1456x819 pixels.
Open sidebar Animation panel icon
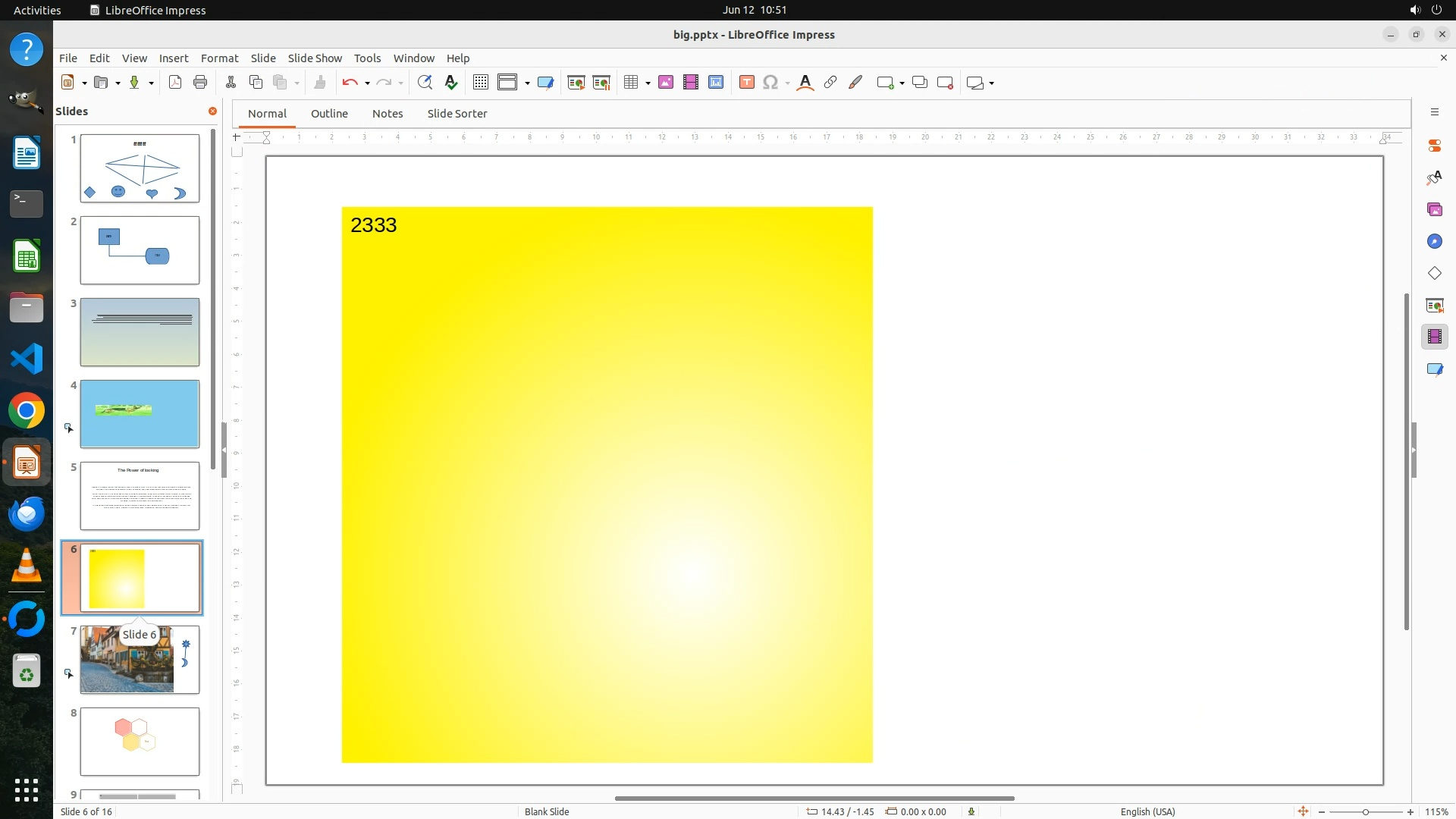tap(1434, 337)
